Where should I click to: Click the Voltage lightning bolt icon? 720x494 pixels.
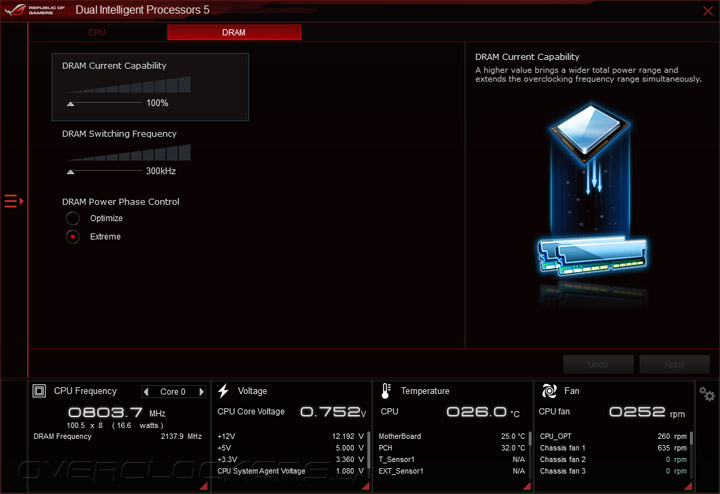pos(224,391)
